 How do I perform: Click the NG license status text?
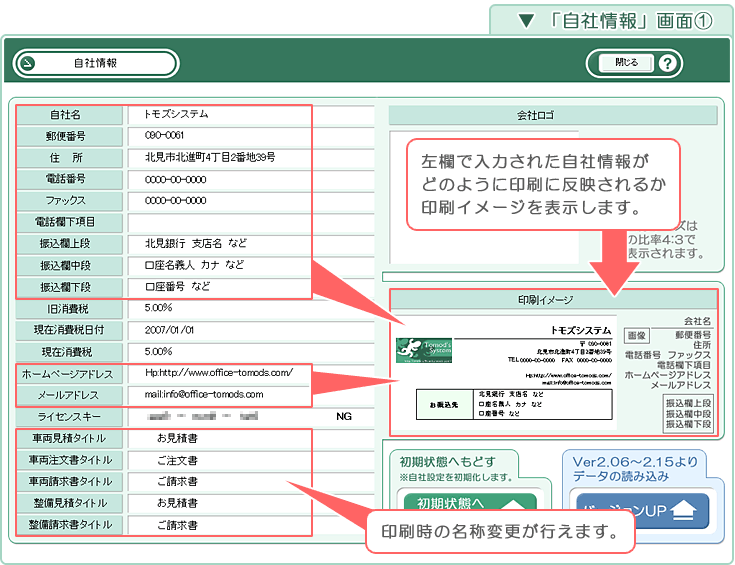[x=344, y=416]
